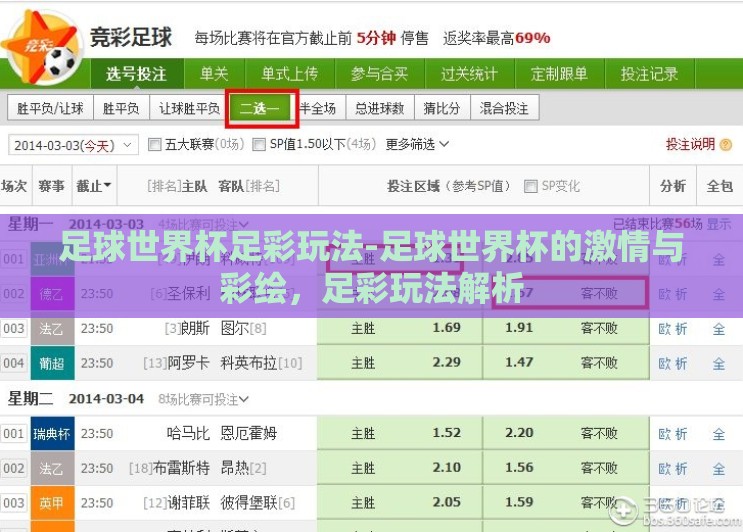The height and width of the screenshot is (532, 743).
Task: Select the 胜平负 play type
Action: [121, 108]
